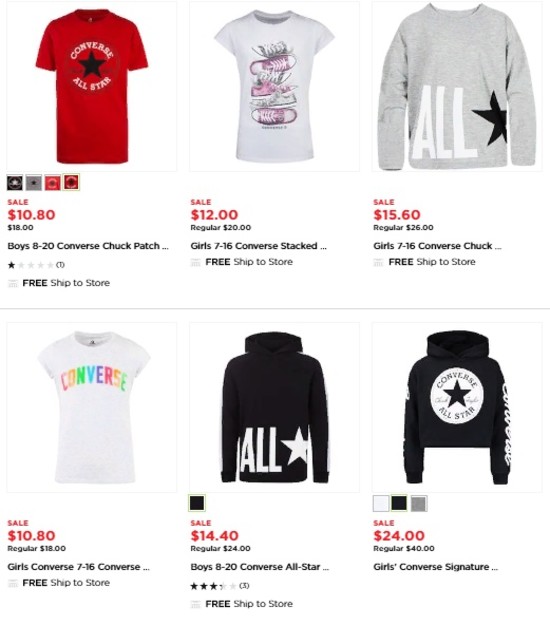This screenshot has height=626, width=550.
Task: View the one-star rating on Chuck Patch tee
Action: point(36,265)
